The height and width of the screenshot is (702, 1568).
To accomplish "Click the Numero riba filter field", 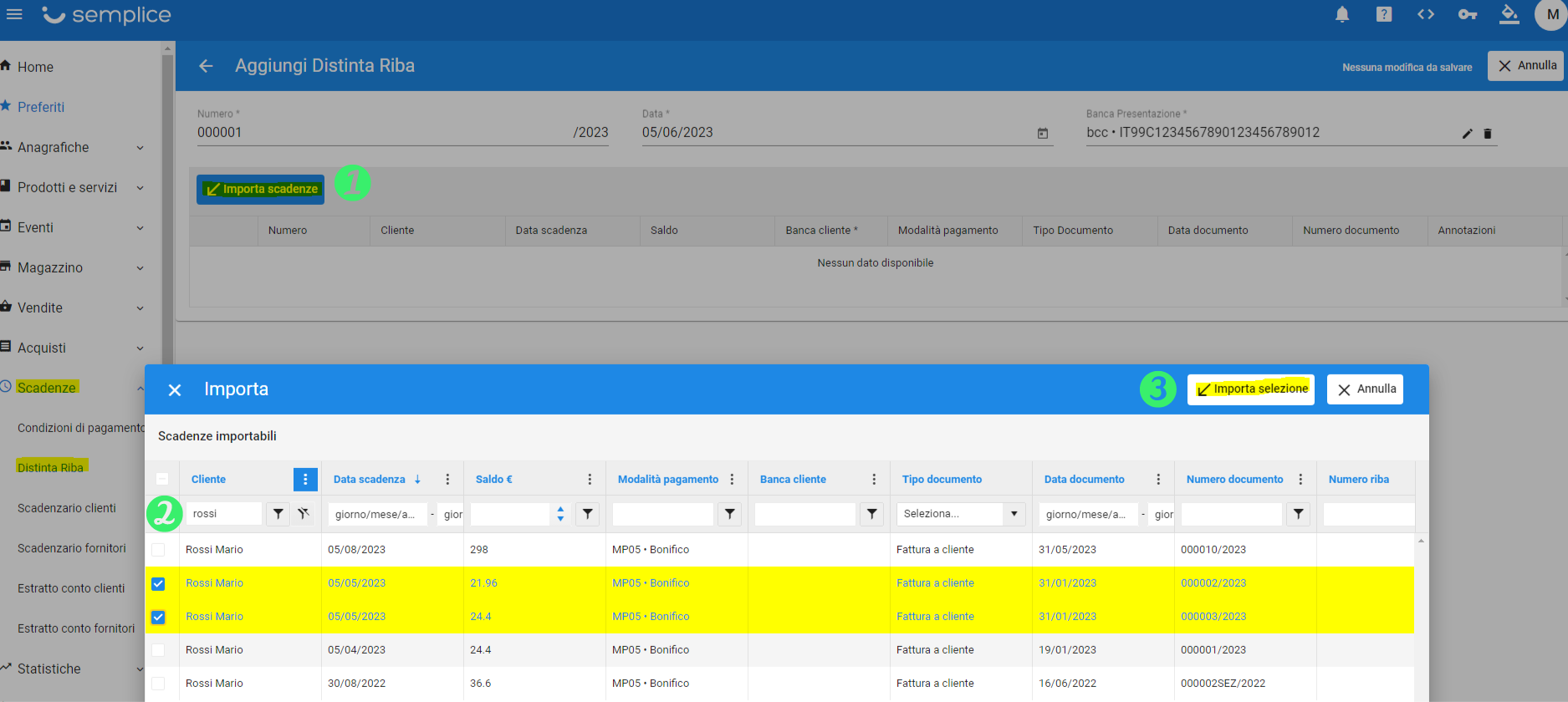I will coord(1368,514).
